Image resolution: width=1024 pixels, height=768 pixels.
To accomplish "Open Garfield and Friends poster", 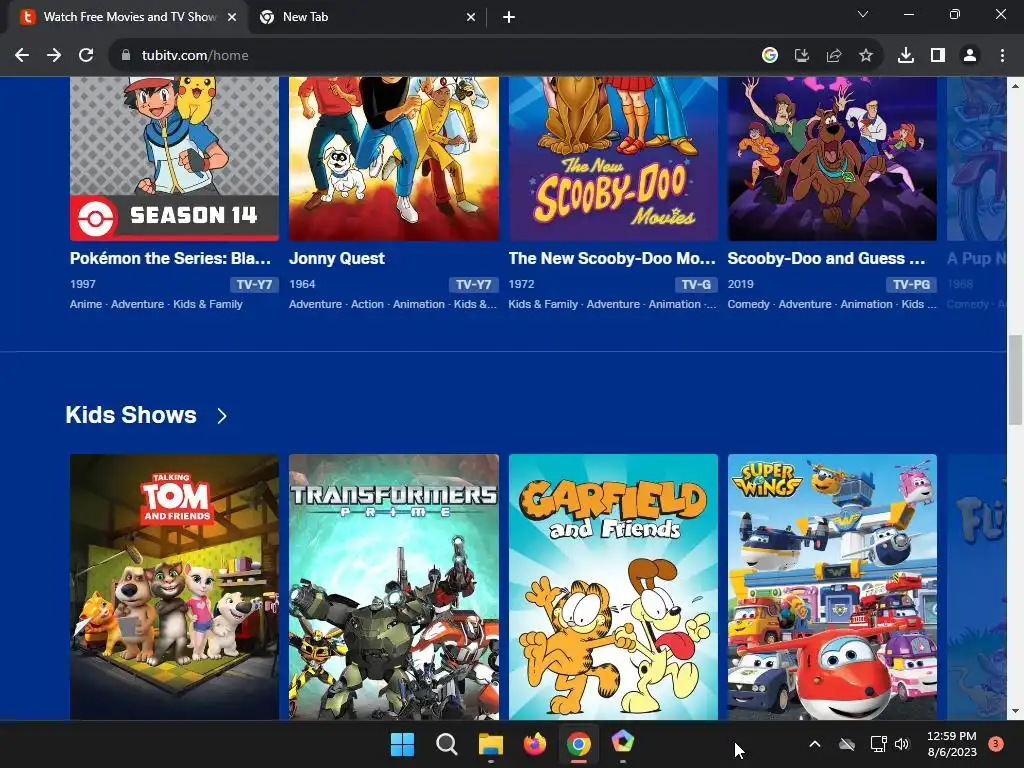I will (x=613, y=587).
